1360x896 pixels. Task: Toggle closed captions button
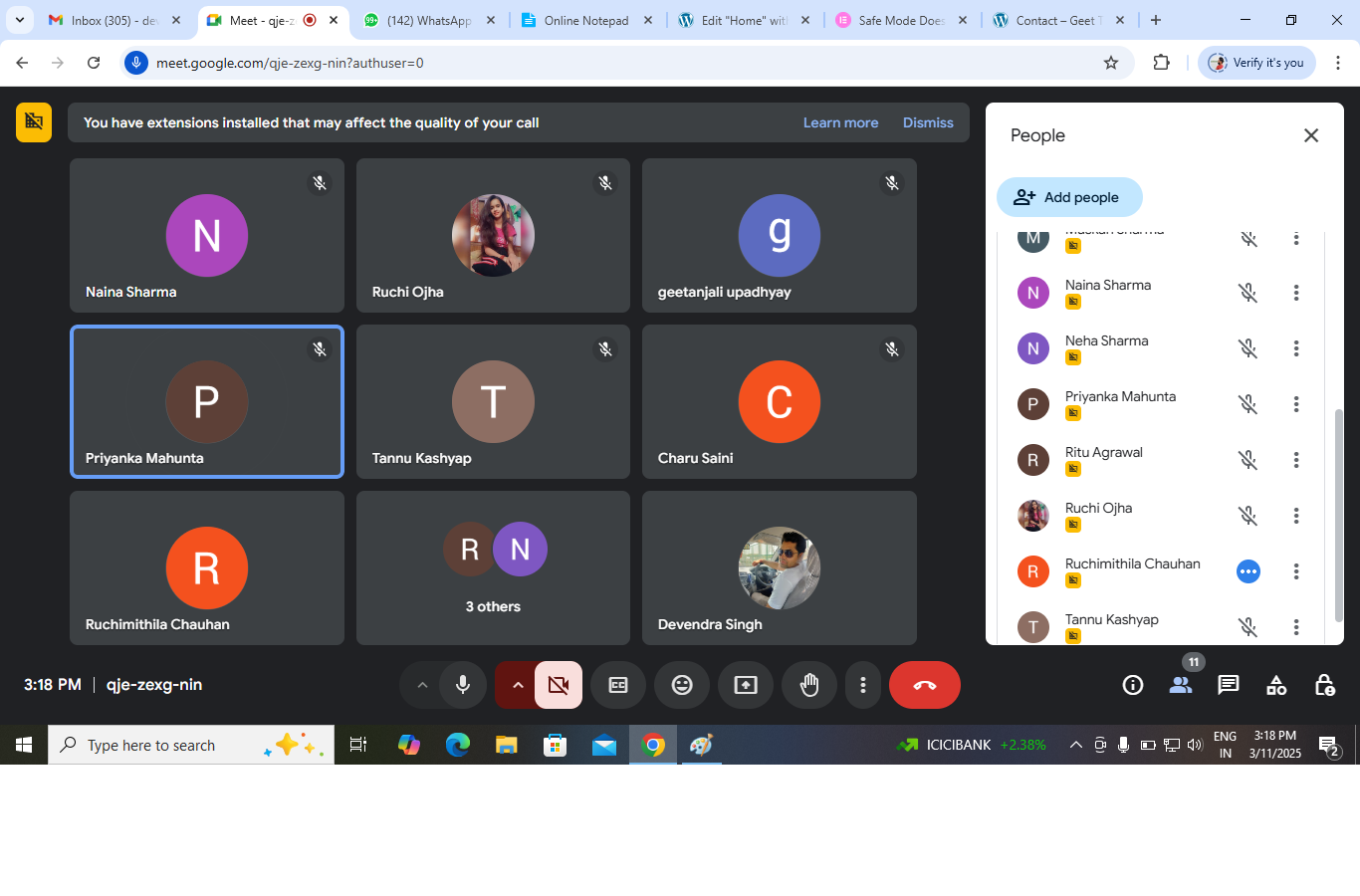618,685
